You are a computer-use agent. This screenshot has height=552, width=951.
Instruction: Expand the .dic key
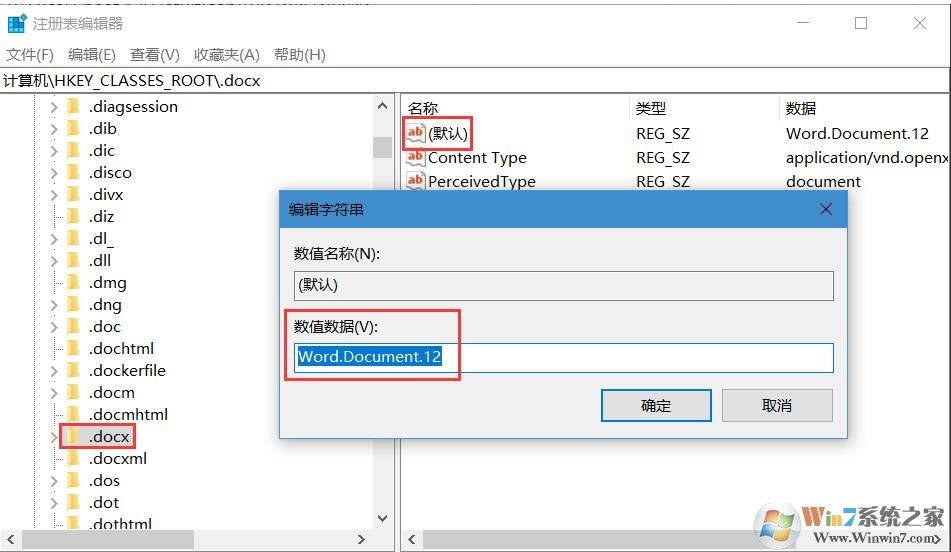(54, 151)
